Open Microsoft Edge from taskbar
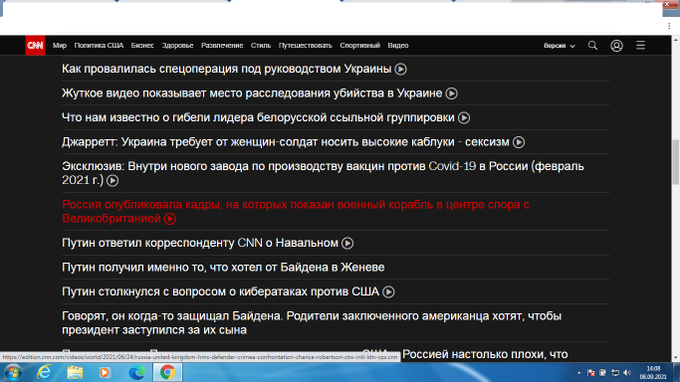This screenshot has height=382, width=680. point(136,372)
